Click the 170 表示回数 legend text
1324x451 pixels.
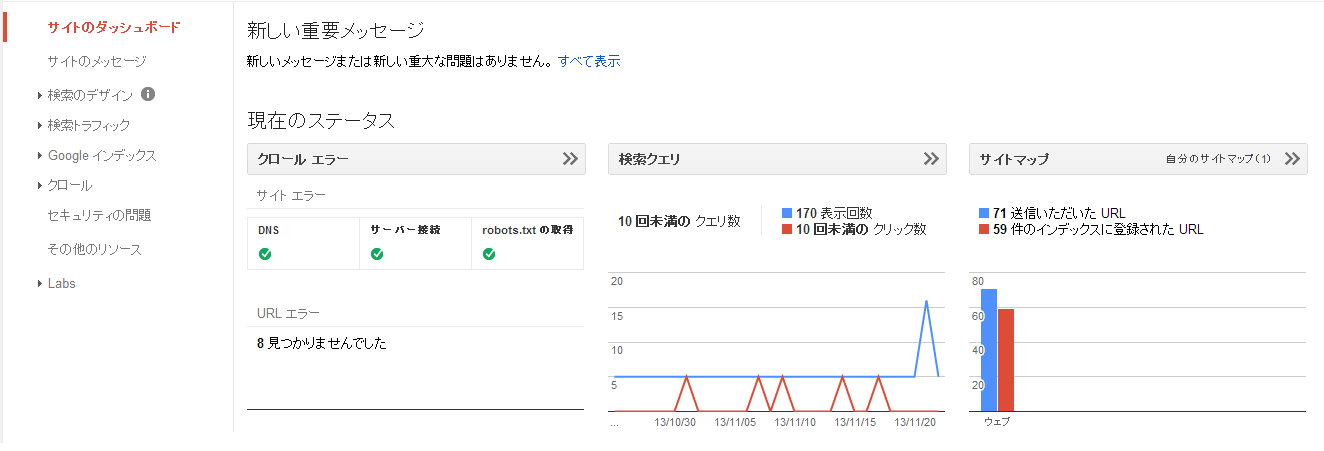(x=834, y=213)
